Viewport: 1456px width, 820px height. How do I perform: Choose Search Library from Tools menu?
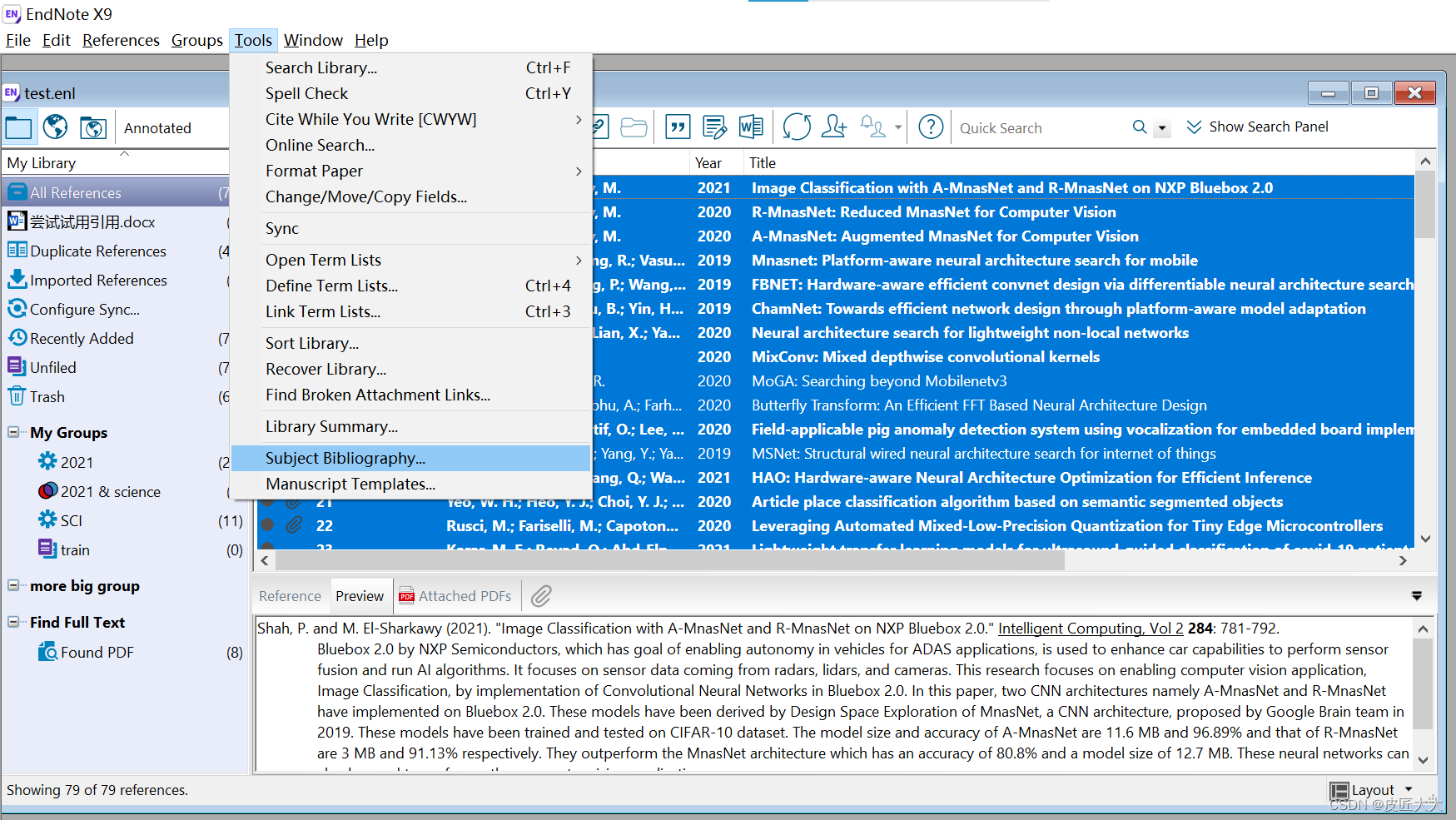410,67
